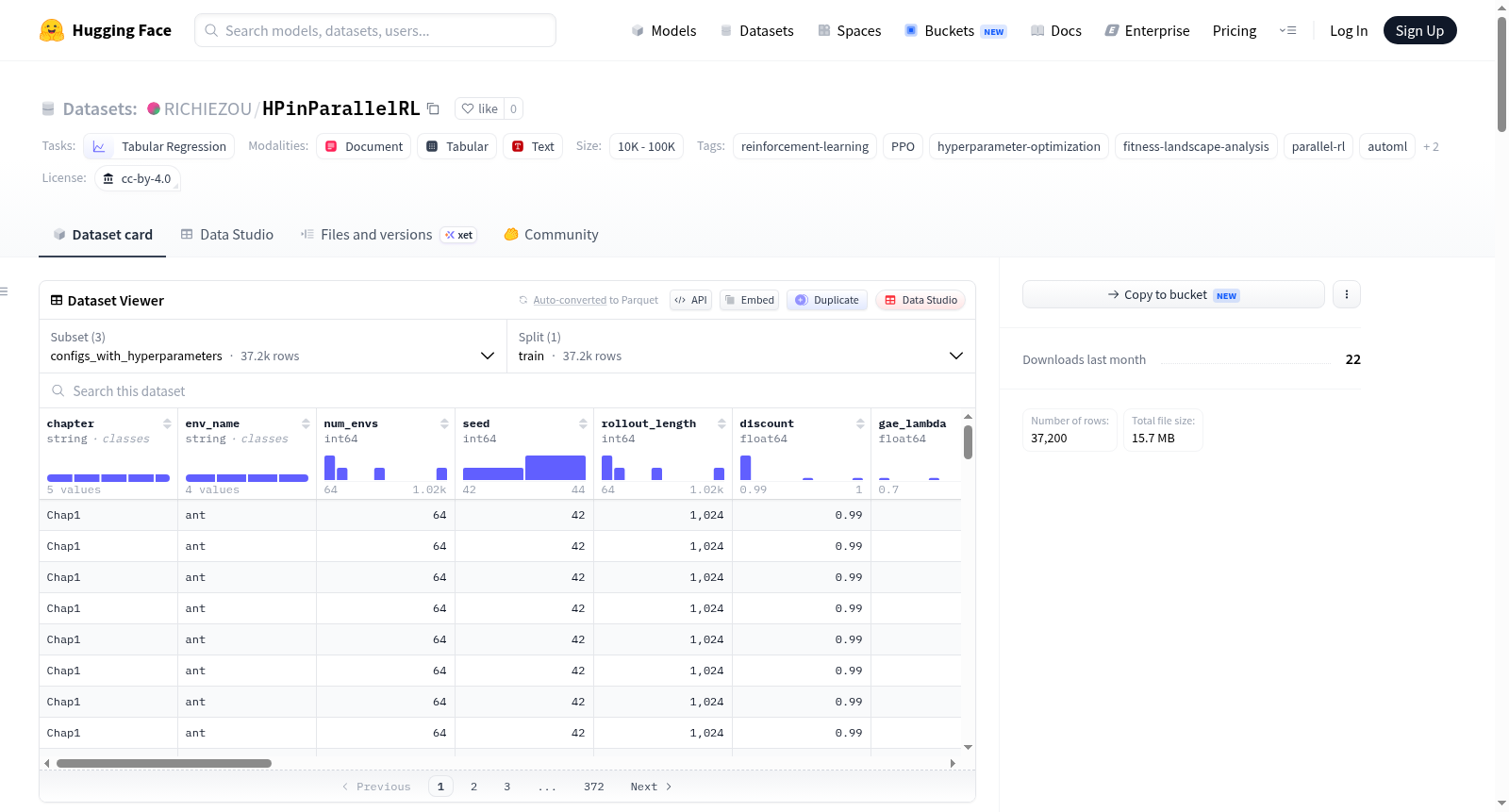Open the three-dot menu beside Copy to bucket

(x=1346, y=294)
